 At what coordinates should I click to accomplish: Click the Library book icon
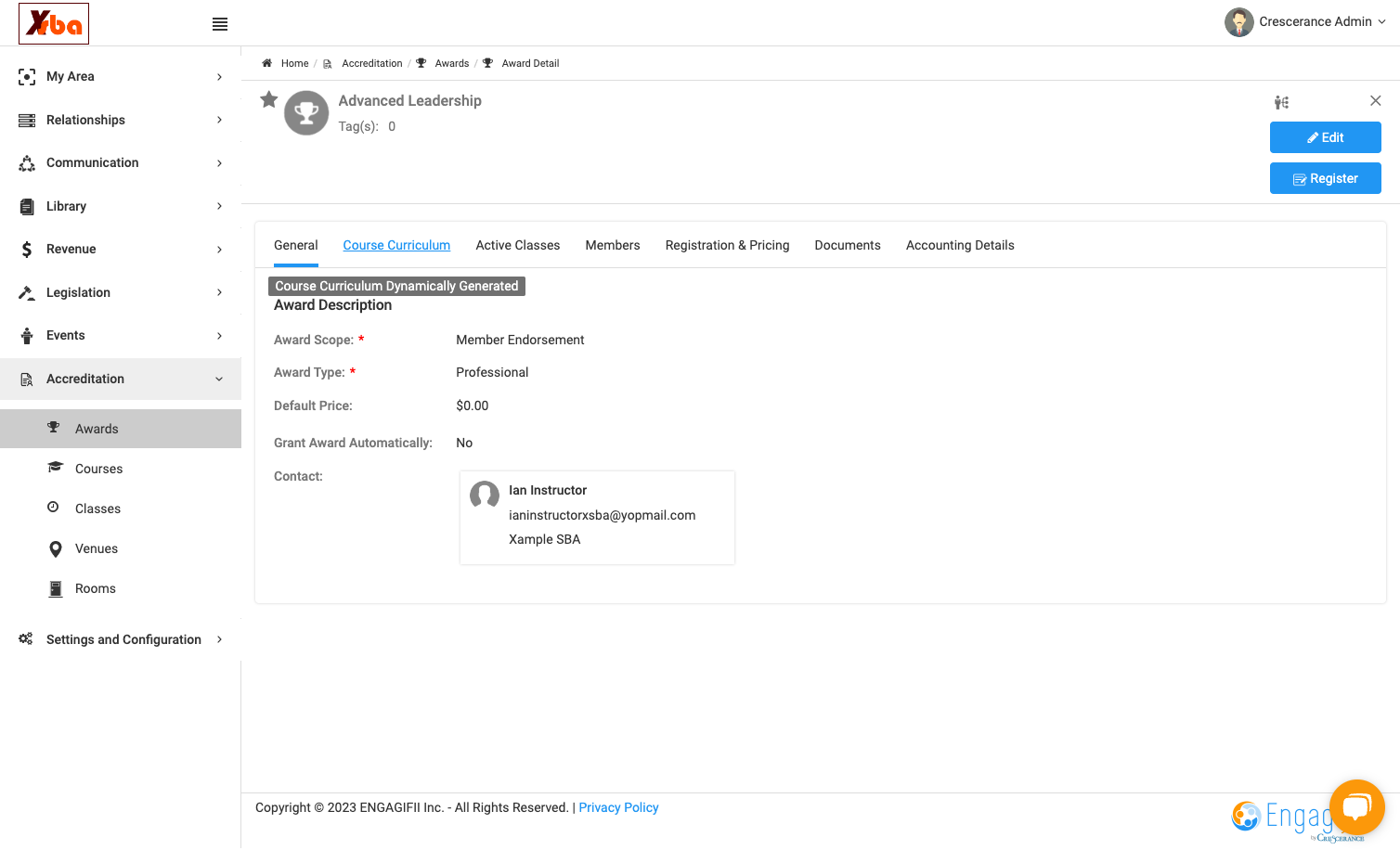tap(27, 207)
